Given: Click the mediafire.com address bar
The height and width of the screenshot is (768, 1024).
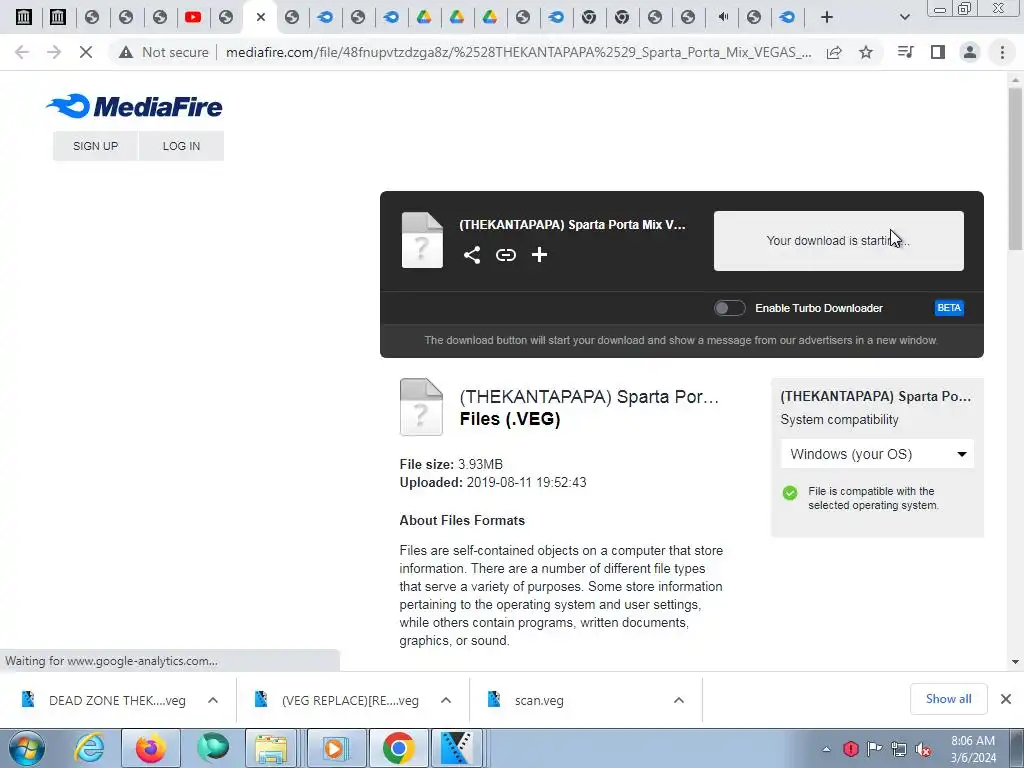Looking at the screenshot, I should click(518, 52).
